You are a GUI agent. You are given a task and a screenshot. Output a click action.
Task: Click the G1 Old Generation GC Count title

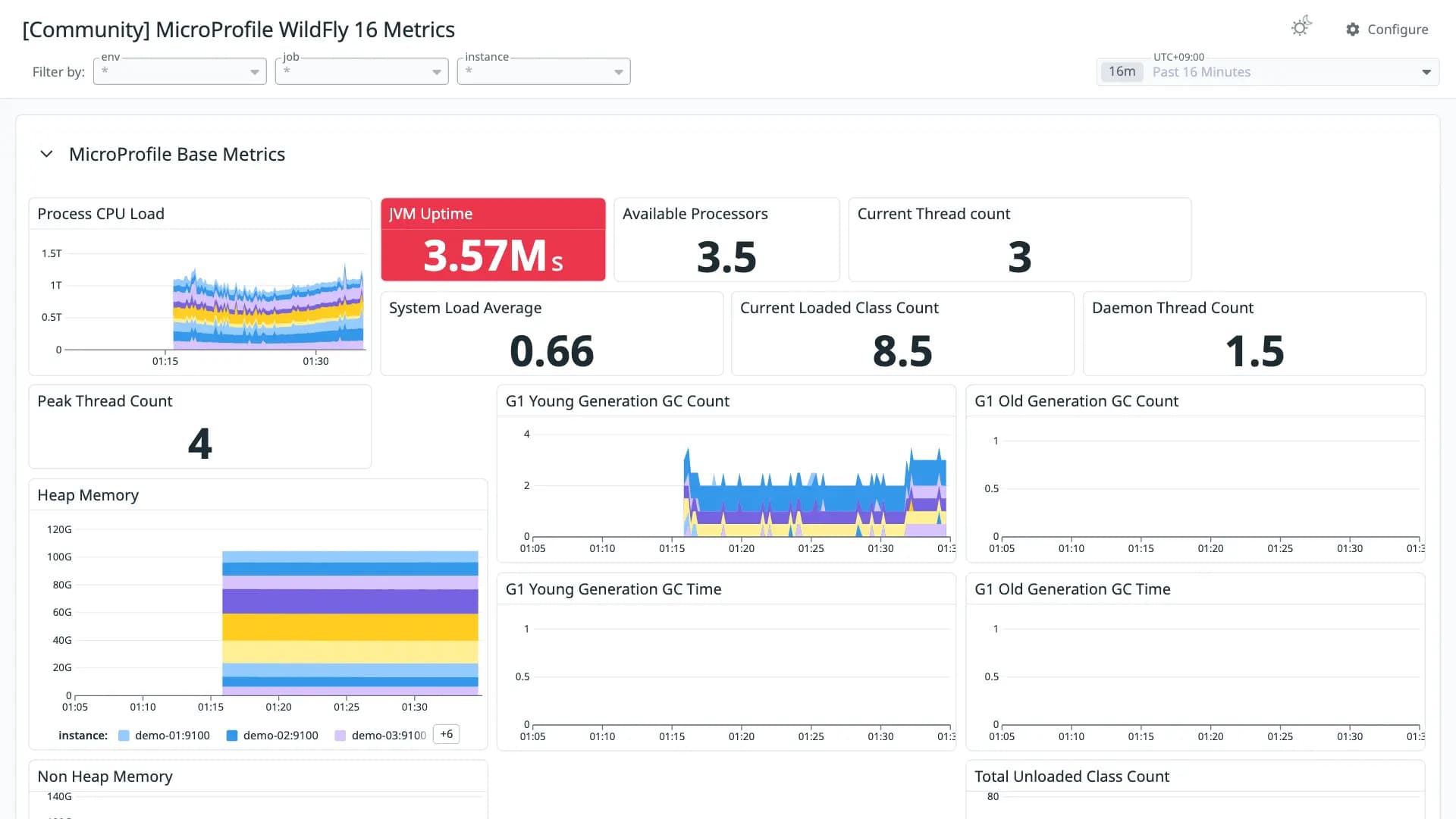click(x=1076, y=401)
